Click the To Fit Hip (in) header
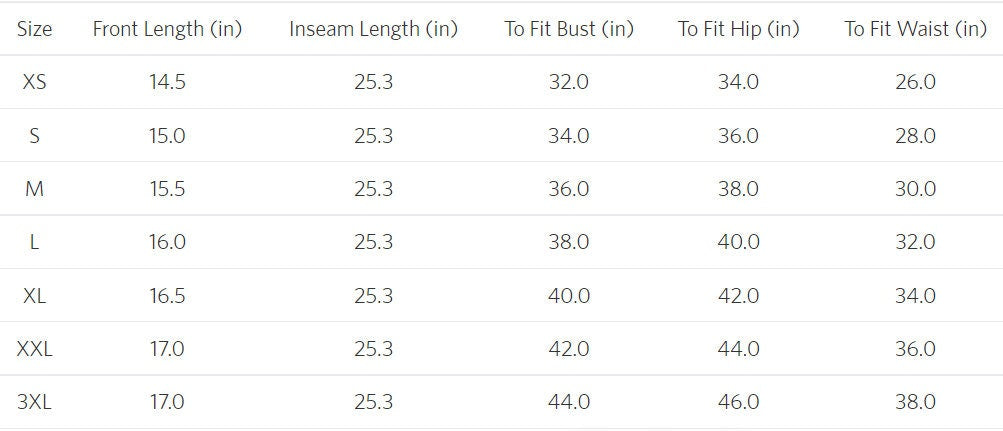Screen dimensions: 1003x431 739,29
